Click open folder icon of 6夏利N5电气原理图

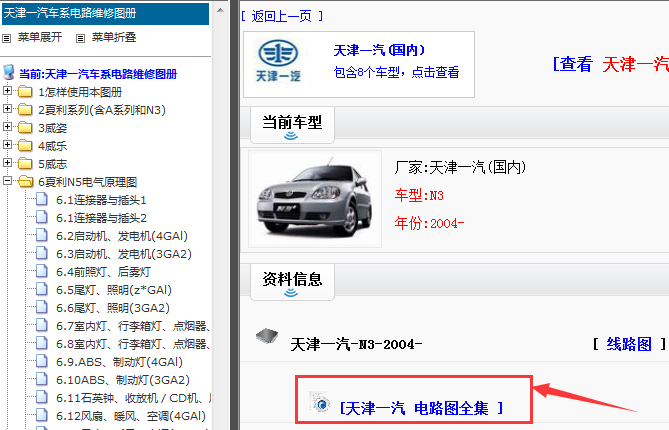click(26, 182)
